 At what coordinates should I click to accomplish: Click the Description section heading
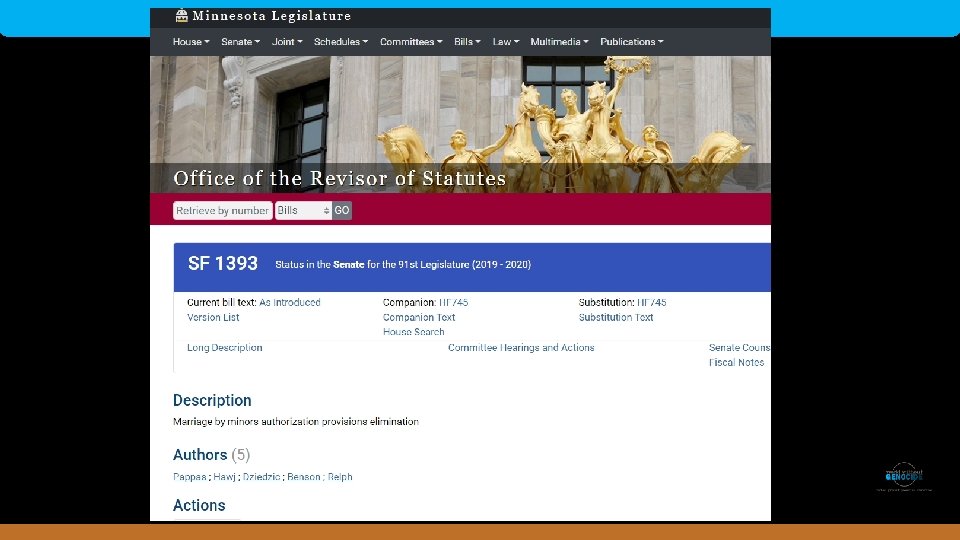212,400
